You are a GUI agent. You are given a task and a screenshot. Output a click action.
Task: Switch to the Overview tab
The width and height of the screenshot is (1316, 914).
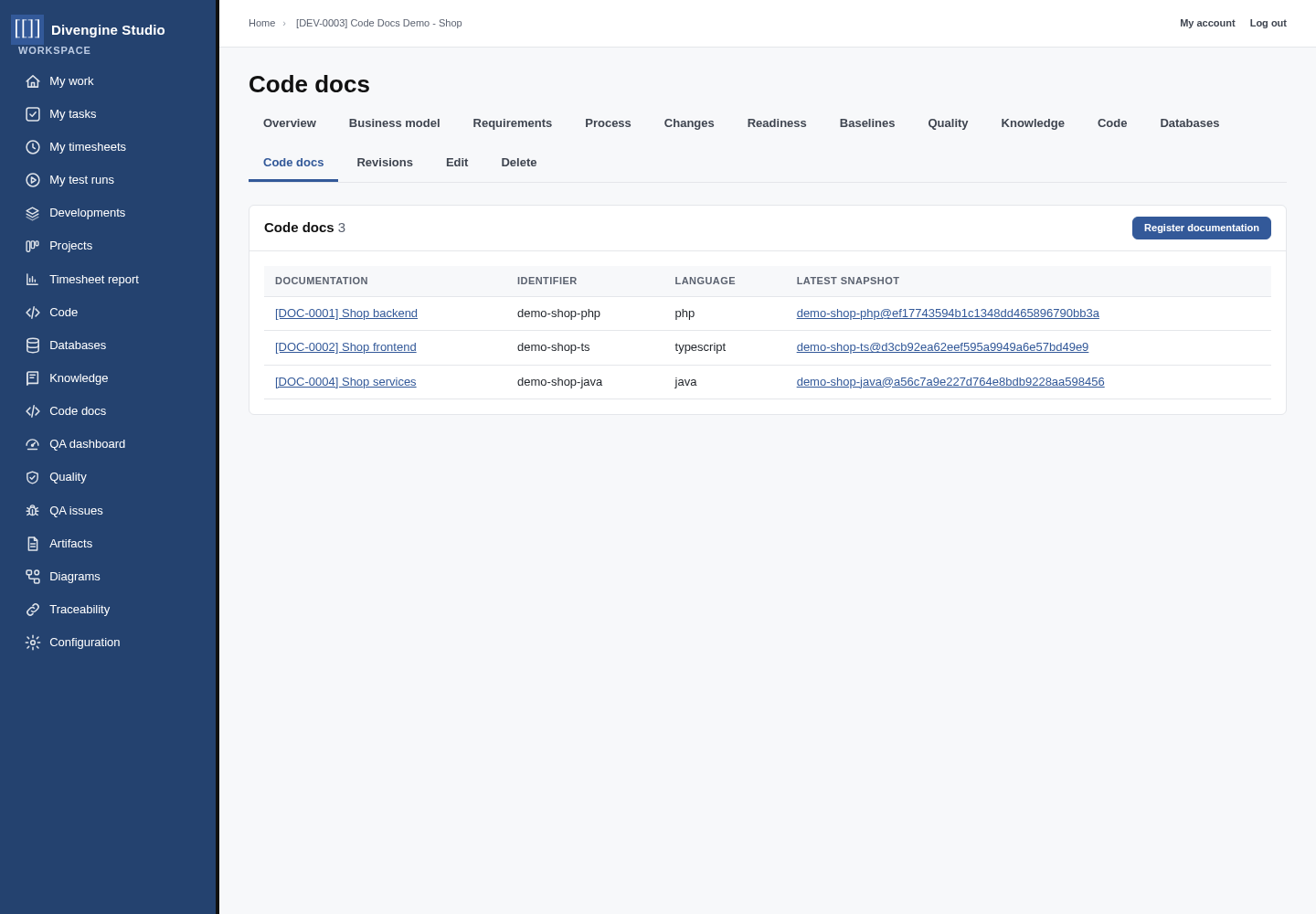pos(290,123)
